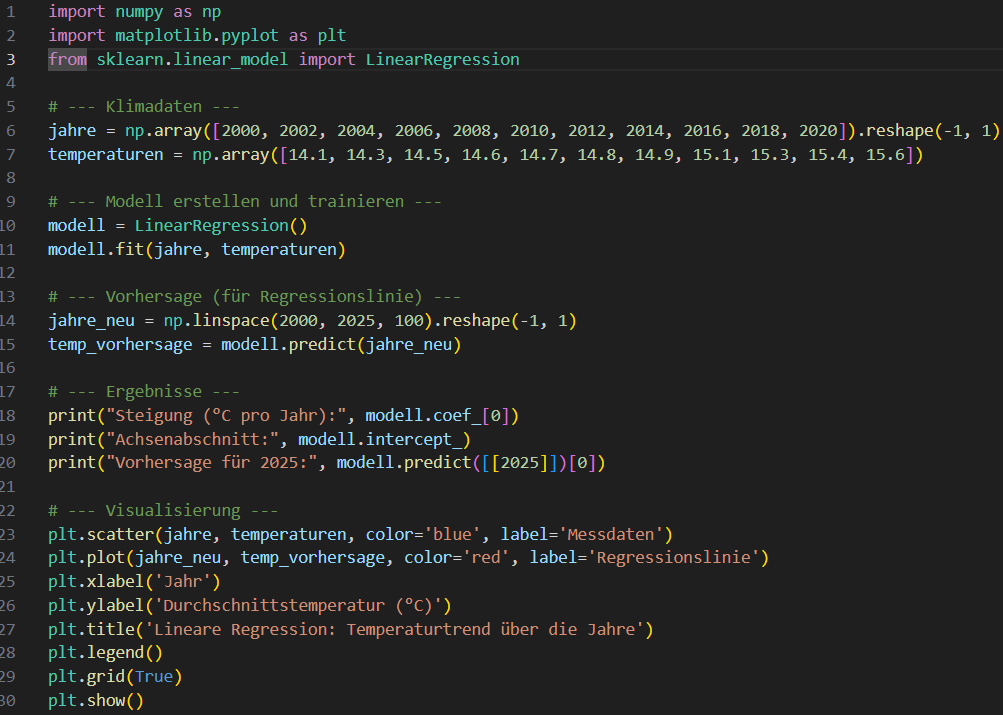The image size is (1003, 715).
Task: Click the 'blue' color string in plt.scatter
Action: (x=457, y=535)
